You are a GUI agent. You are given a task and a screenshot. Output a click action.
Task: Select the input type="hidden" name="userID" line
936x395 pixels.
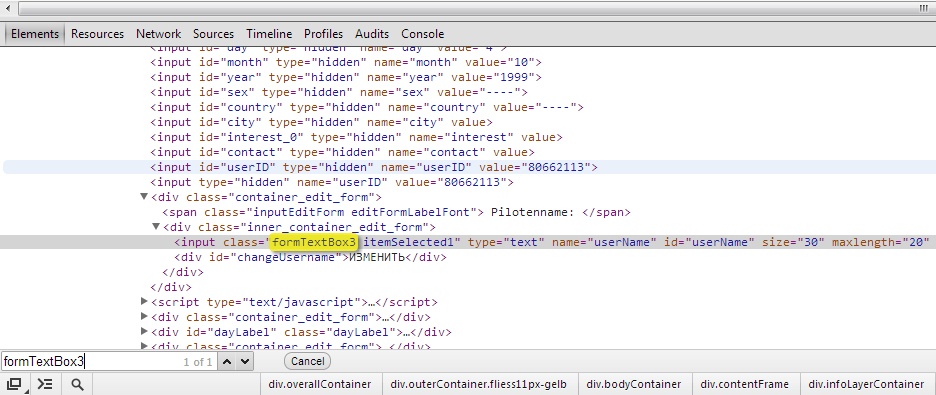pos(332,182)
